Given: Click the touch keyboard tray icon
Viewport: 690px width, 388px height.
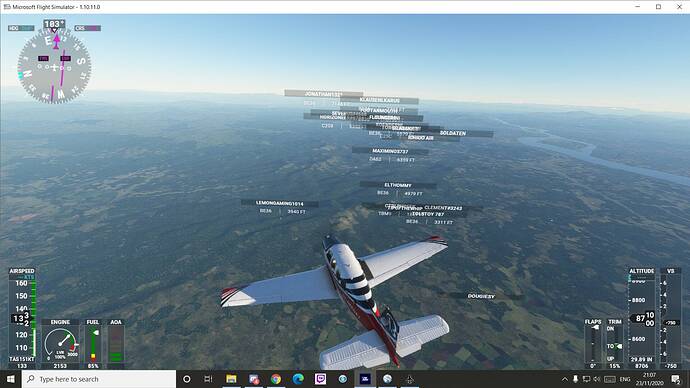Looking at the screenshot, I should 610,379.
